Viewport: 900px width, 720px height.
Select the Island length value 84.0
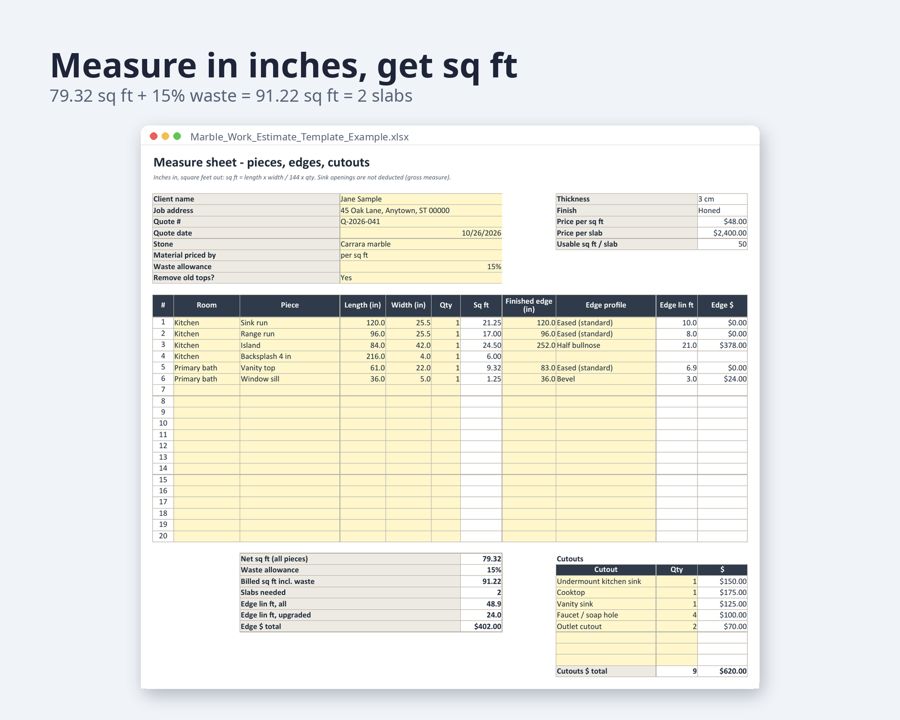[x=362, y=345]
